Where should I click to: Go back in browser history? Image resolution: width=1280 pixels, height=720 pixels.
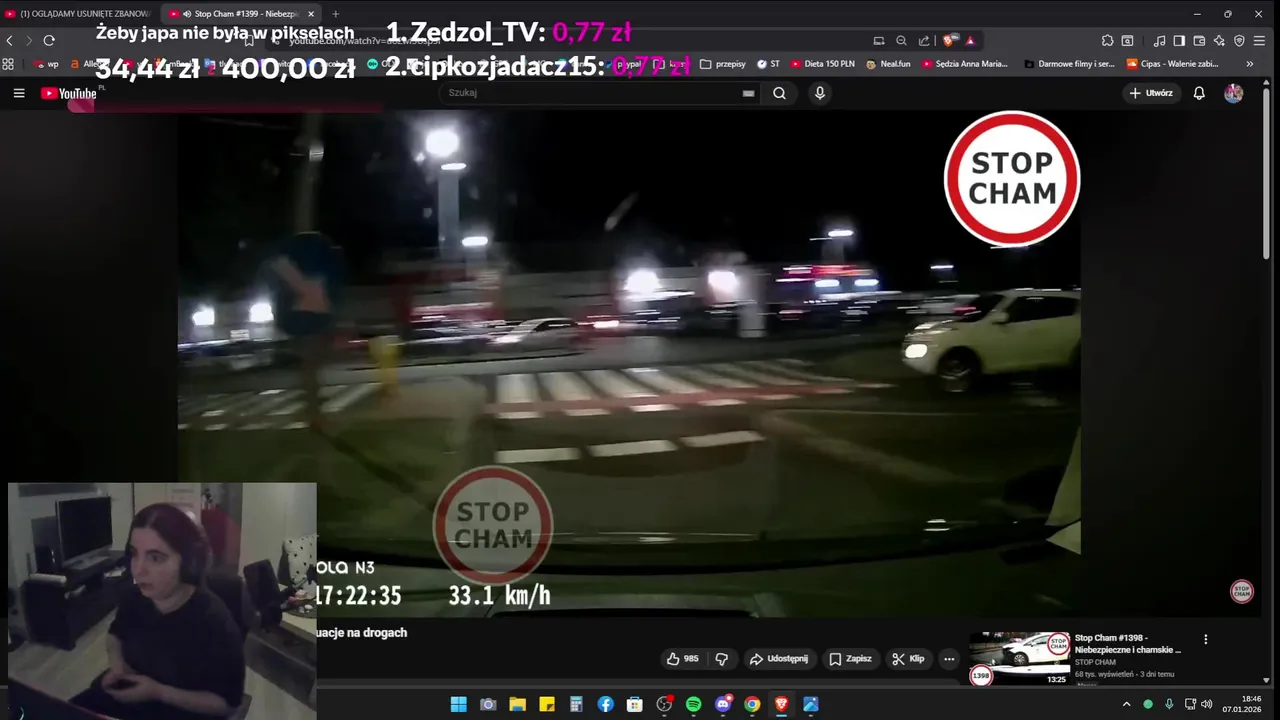[x=10, y=40]
